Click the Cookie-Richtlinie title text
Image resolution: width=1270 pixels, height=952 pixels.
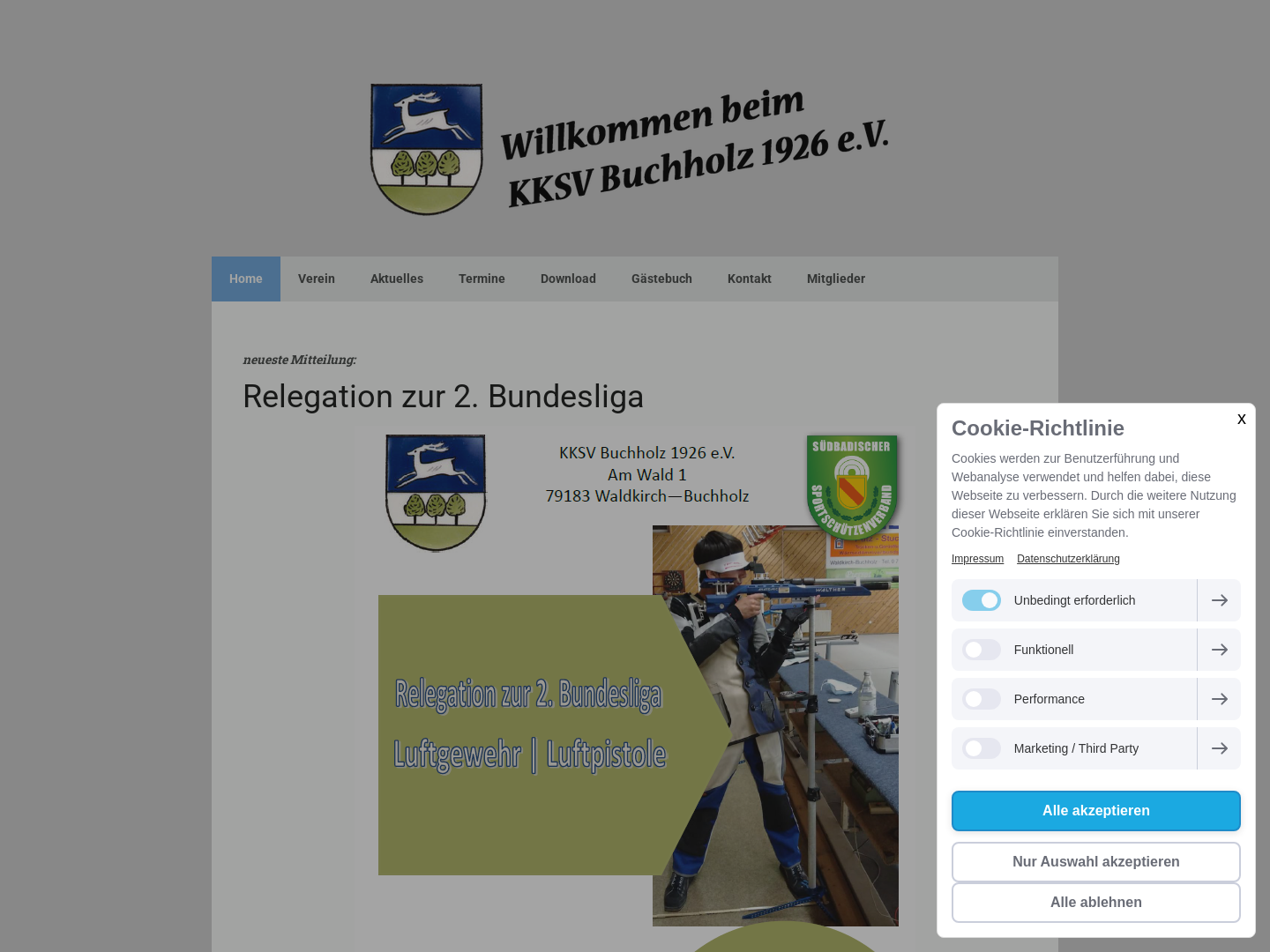(1038, 428)
